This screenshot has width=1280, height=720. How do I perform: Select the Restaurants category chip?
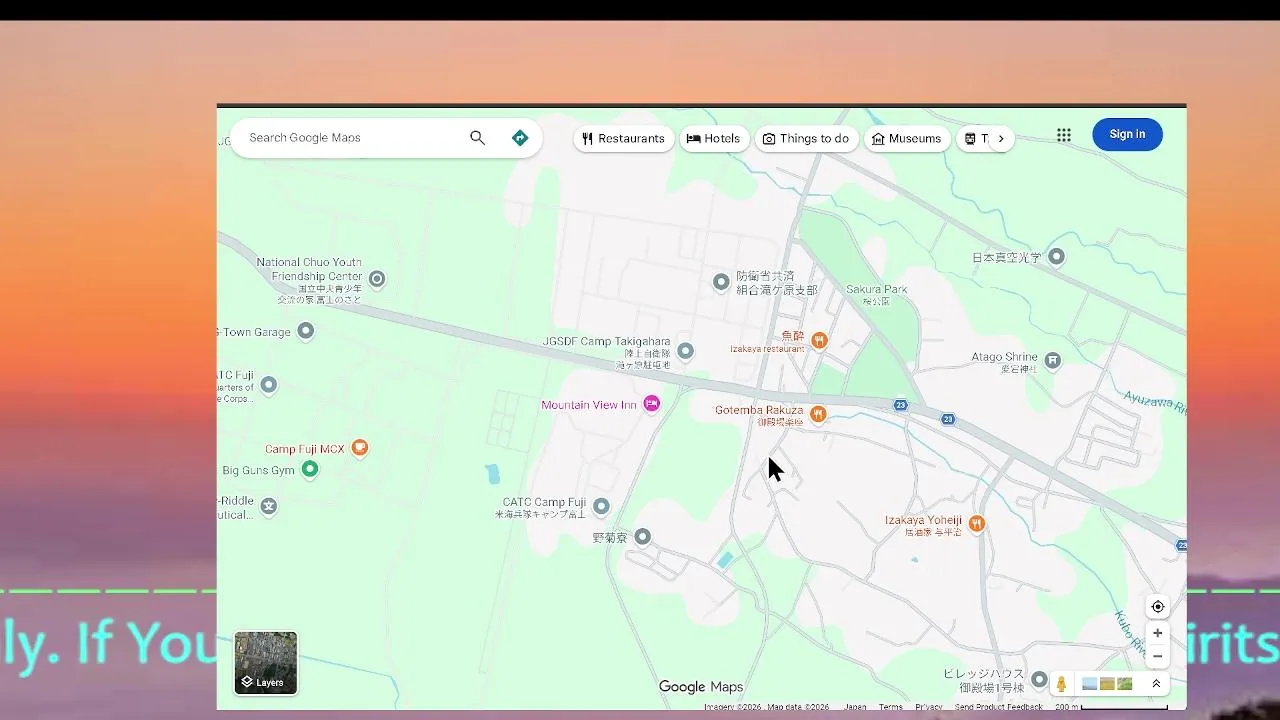pos(623,139)
